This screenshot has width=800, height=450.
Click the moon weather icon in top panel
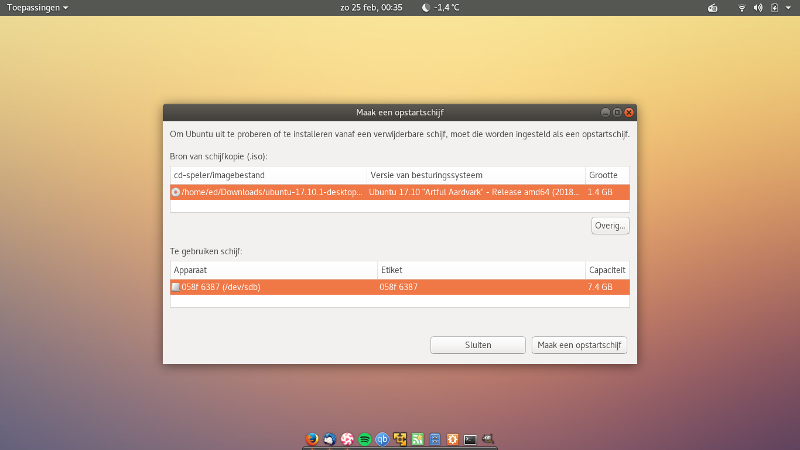click(x=426, y=8)
